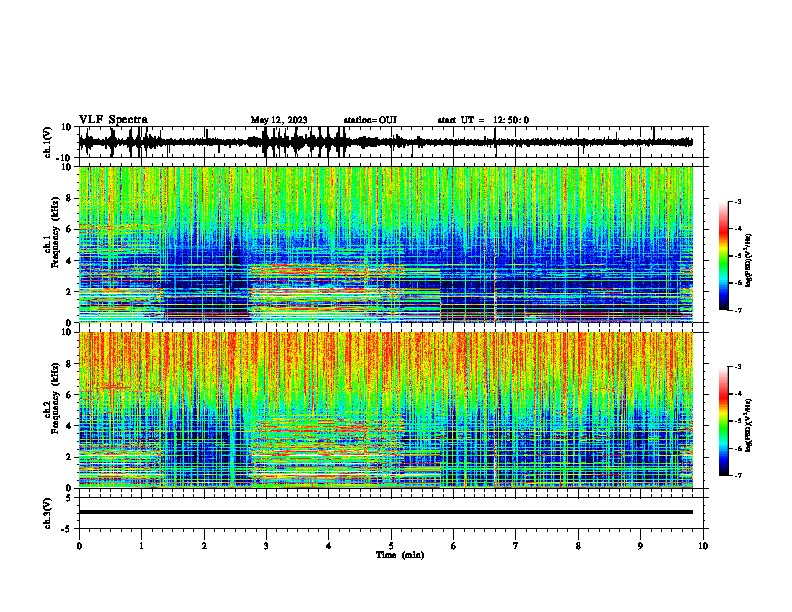The image size is (792, 612).
Task: Click the time axis tick label '0'
Action: (79, 546)
